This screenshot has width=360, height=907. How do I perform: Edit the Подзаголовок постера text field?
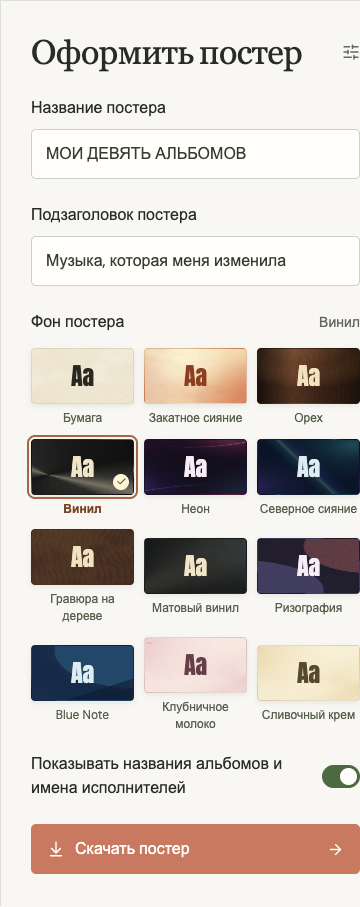196,261
